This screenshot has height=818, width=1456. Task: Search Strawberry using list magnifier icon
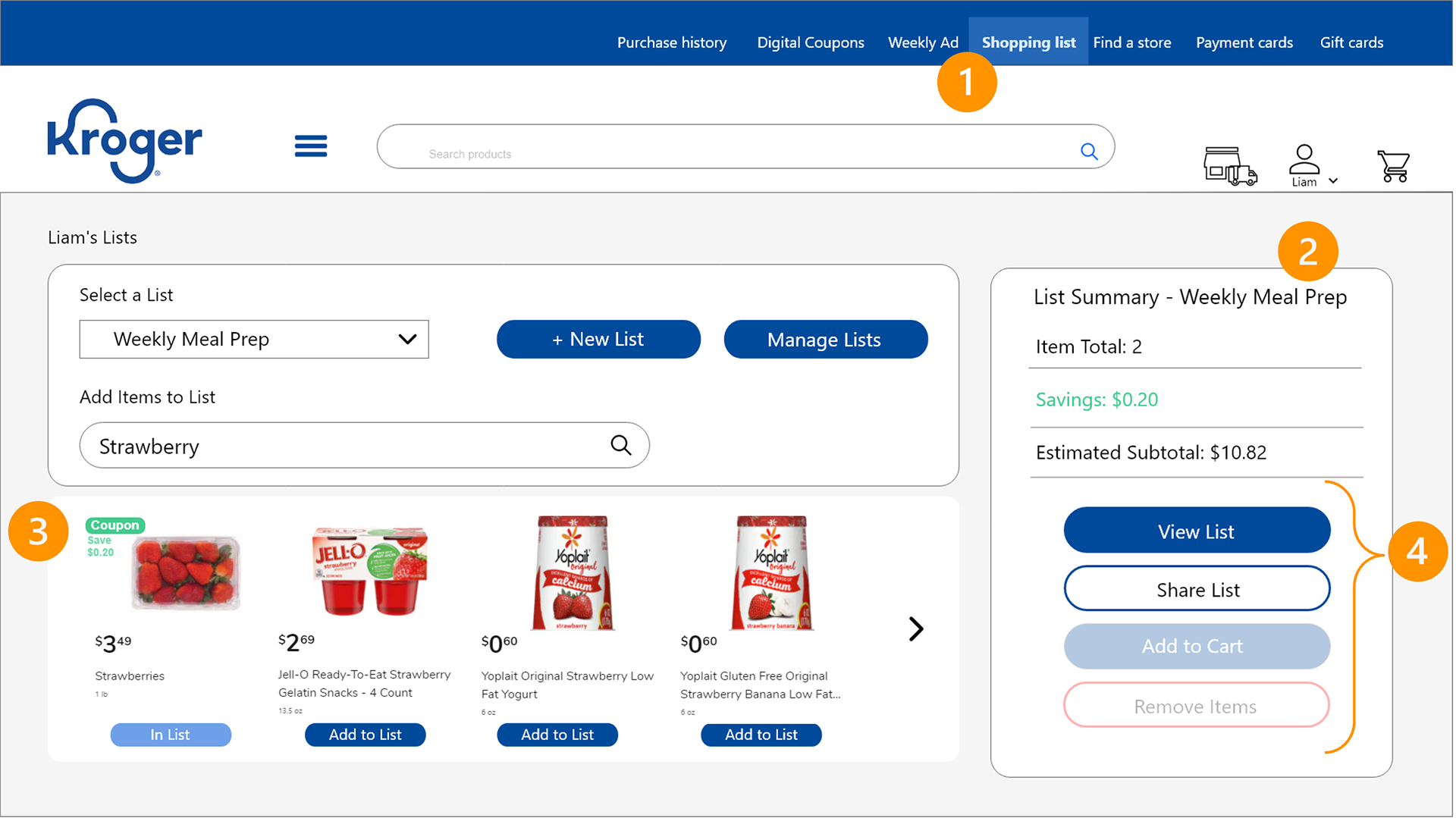point(621,445)
